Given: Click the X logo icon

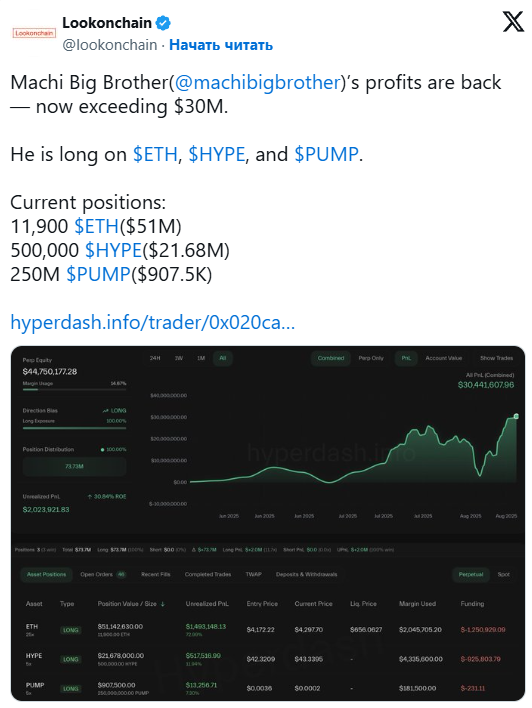Looking at the screenshot, I should pyautogui.click(x=513, y=21).
